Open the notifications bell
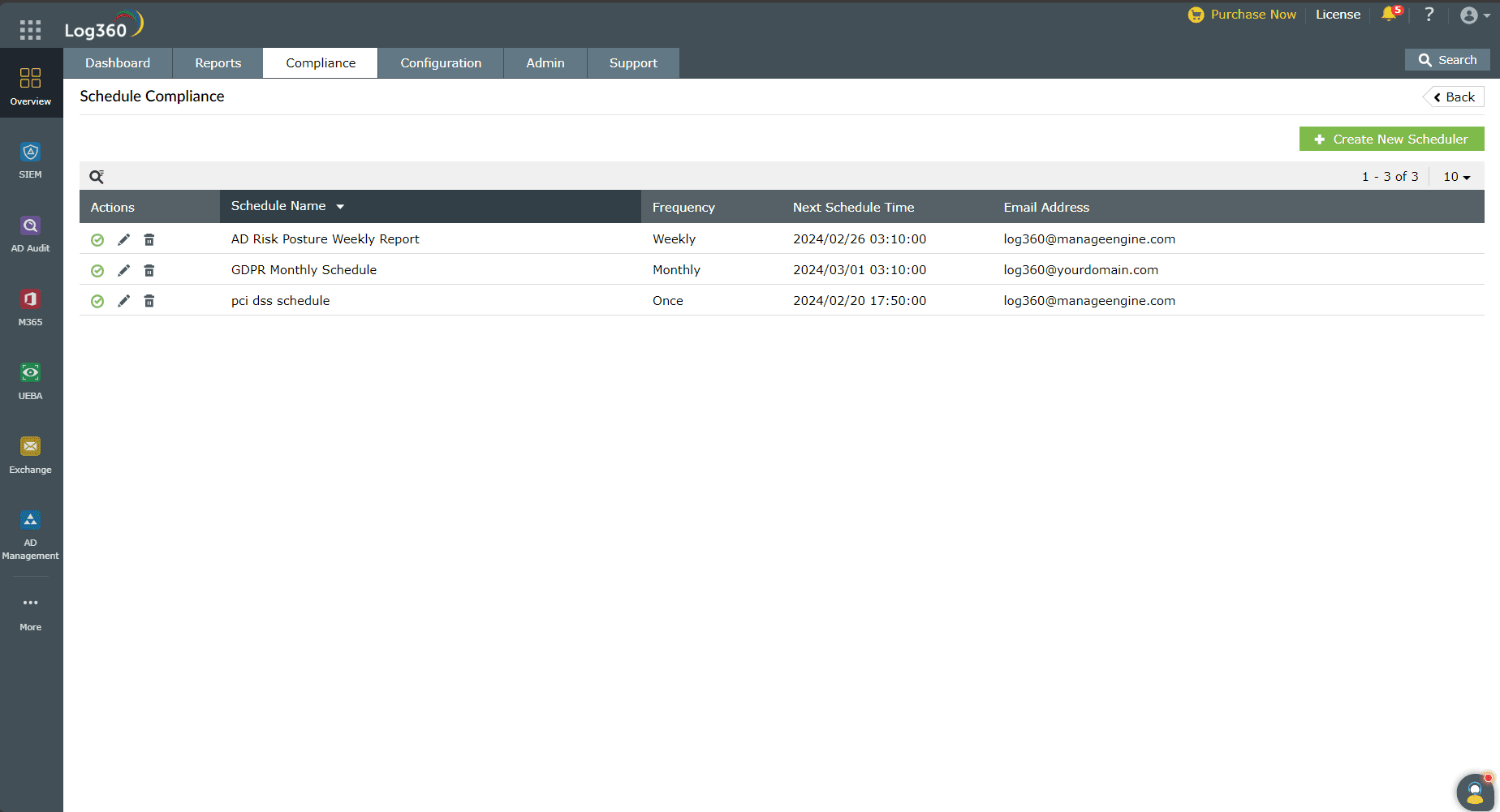The image size is (1500, 812). coord(1390,15)
